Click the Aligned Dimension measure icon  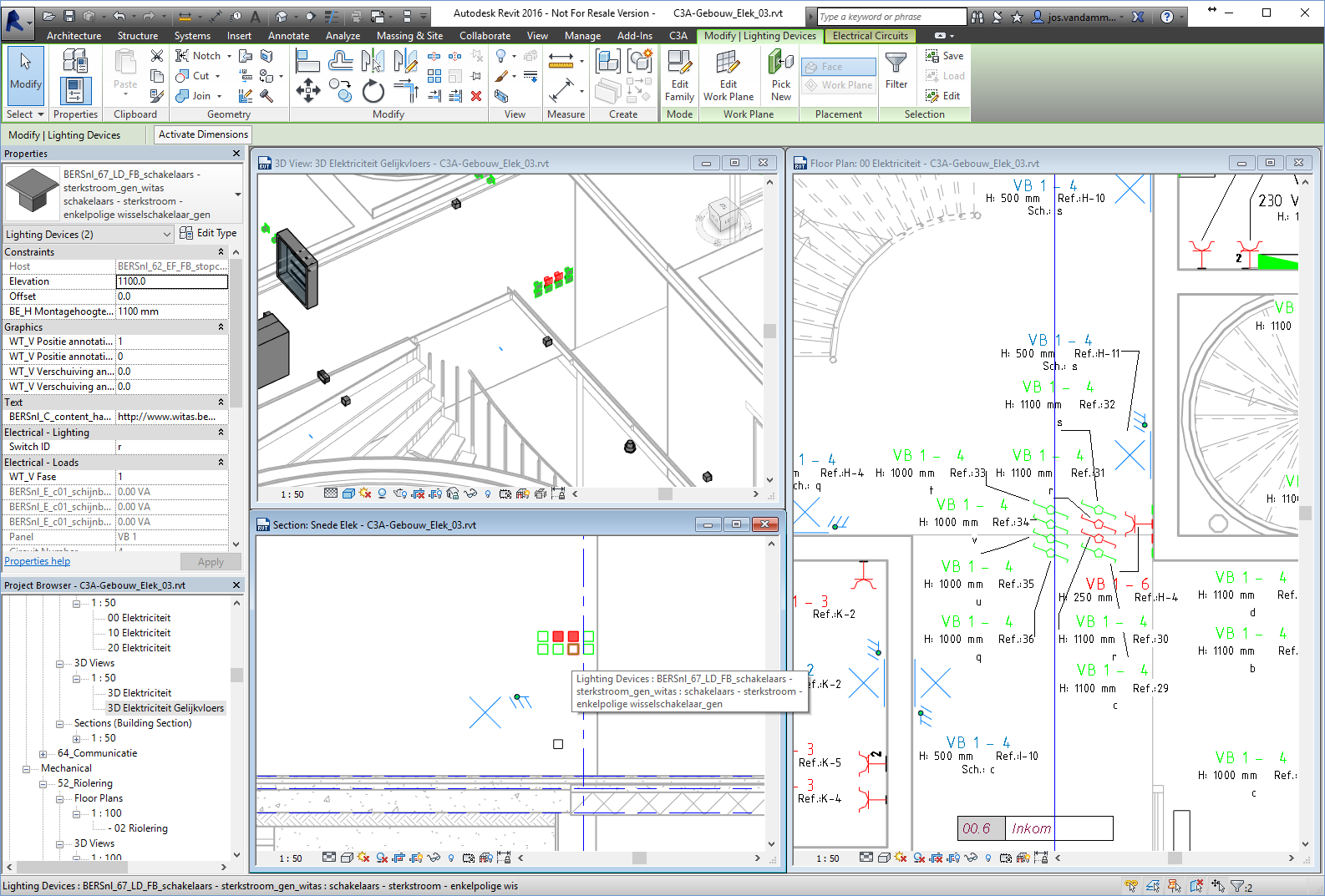coord(561,60)
